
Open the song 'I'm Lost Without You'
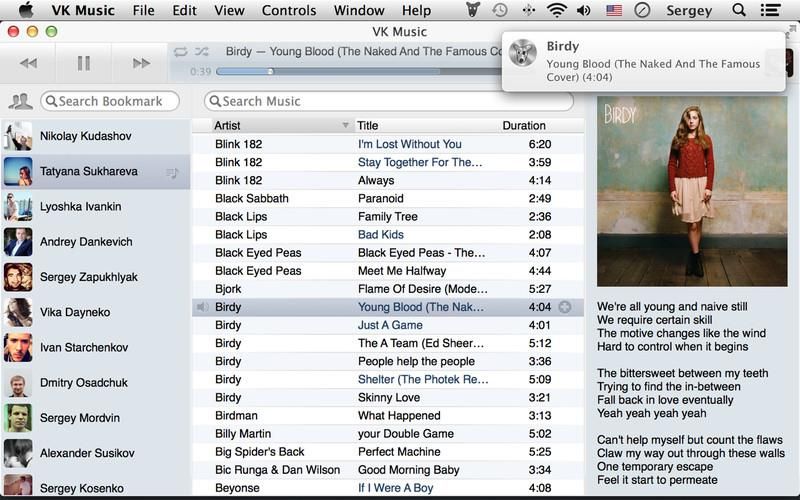[x=409, y=144]
